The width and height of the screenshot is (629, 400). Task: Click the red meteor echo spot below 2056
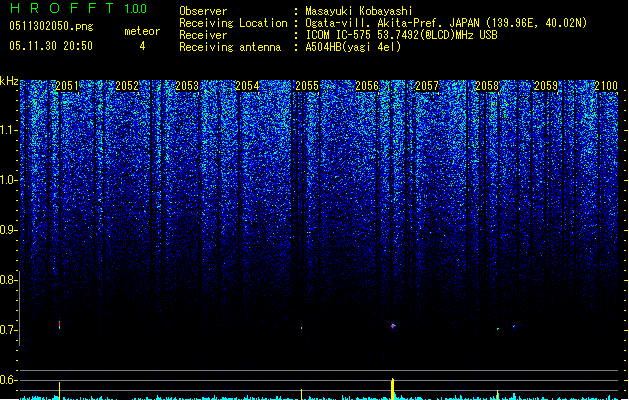coord(393,326)
